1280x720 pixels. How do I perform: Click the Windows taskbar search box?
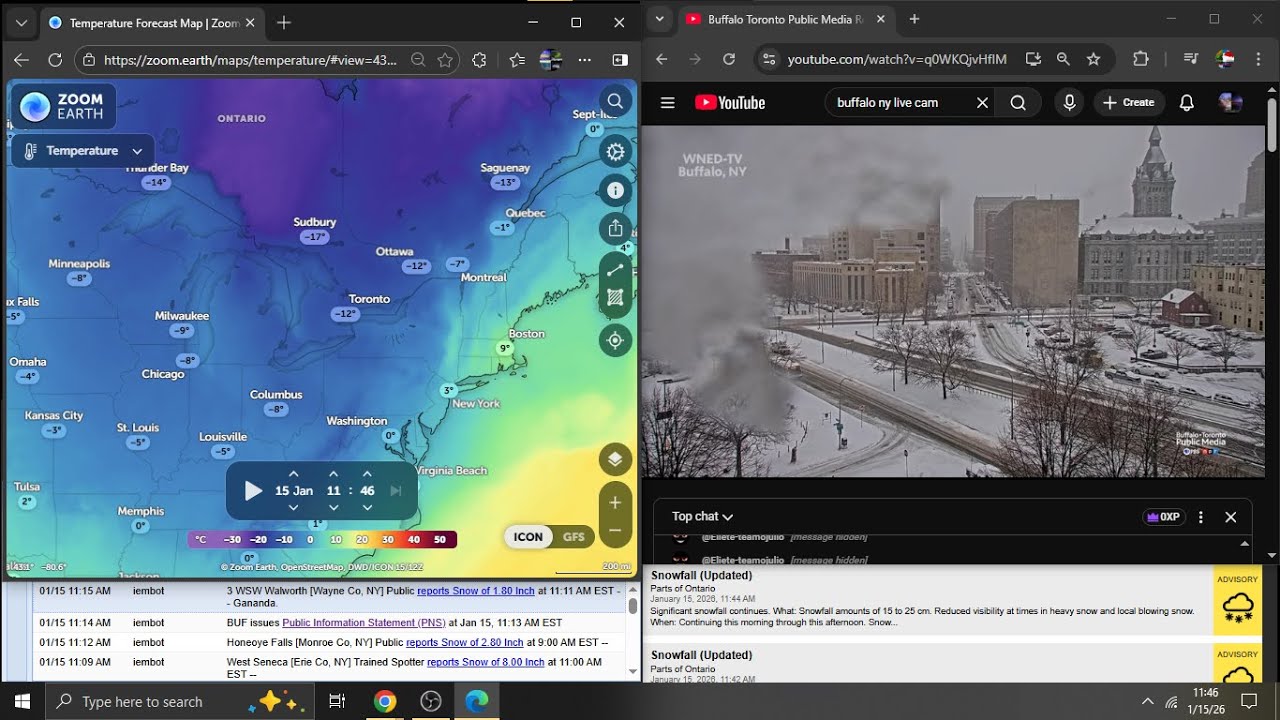(x=180, y=702)
